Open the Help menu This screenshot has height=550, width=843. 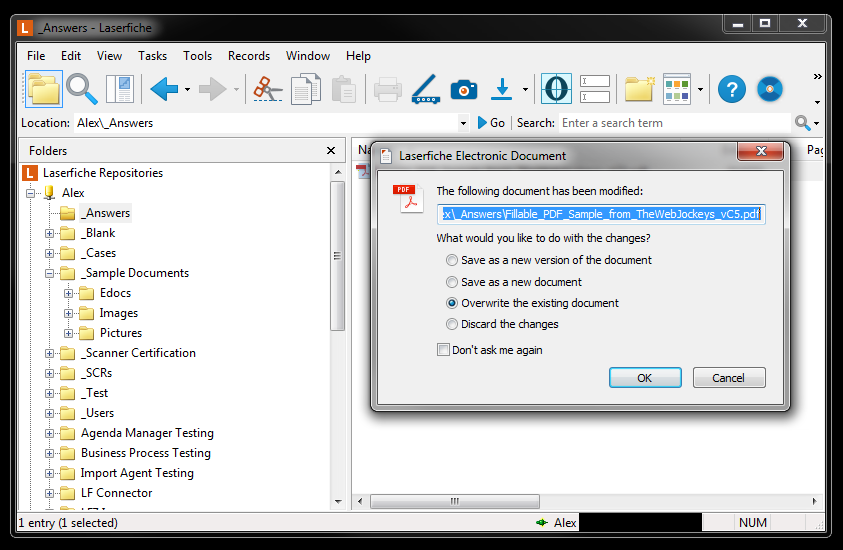coord(358,56)
